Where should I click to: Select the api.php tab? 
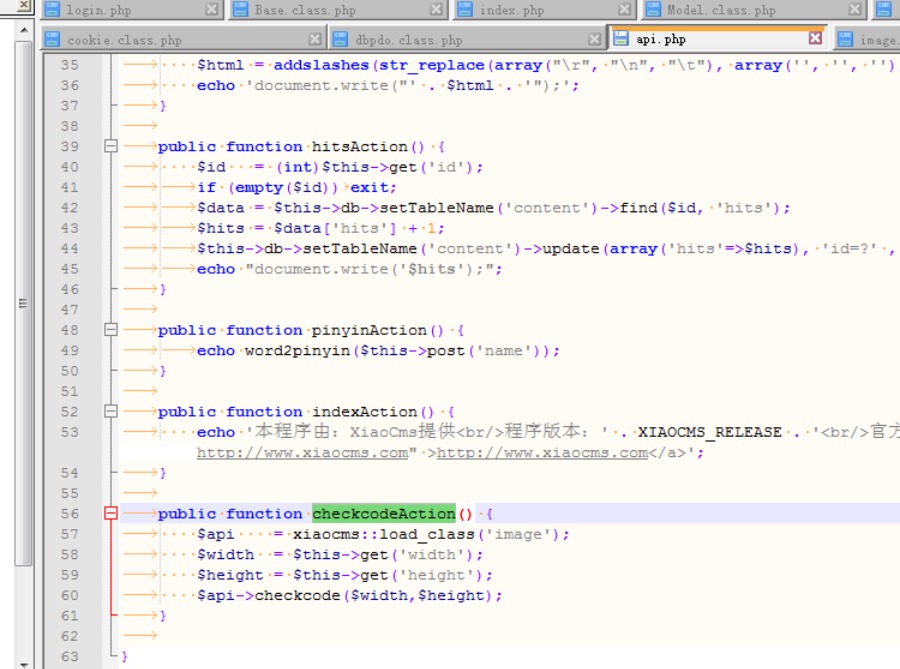tap(717, 38)
